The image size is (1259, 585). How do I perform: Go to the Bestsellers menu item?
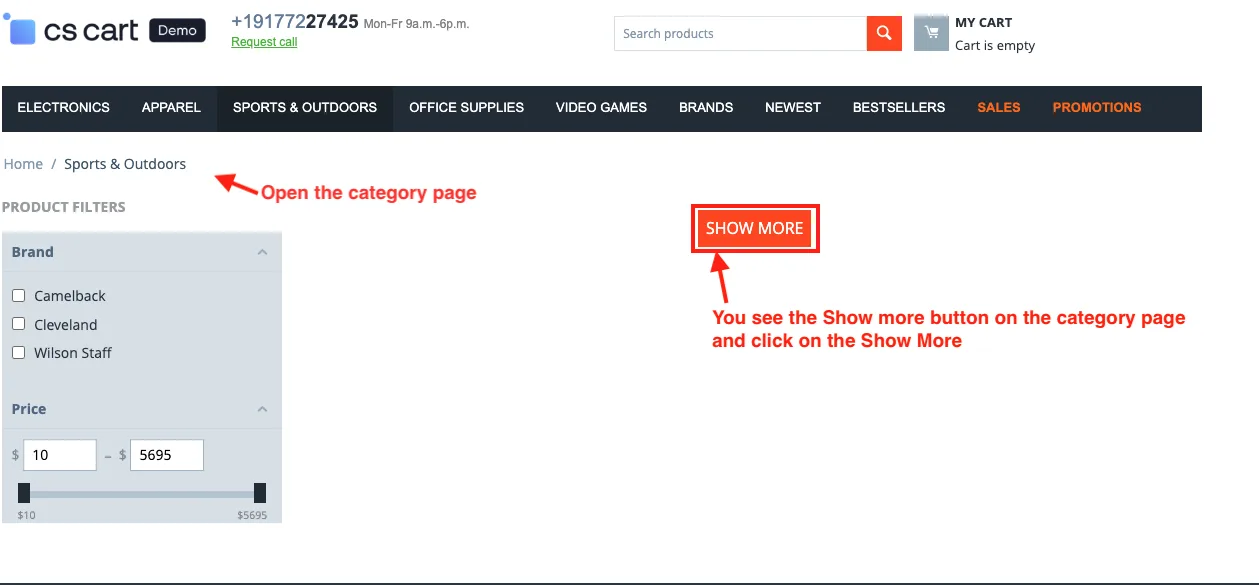899,107
